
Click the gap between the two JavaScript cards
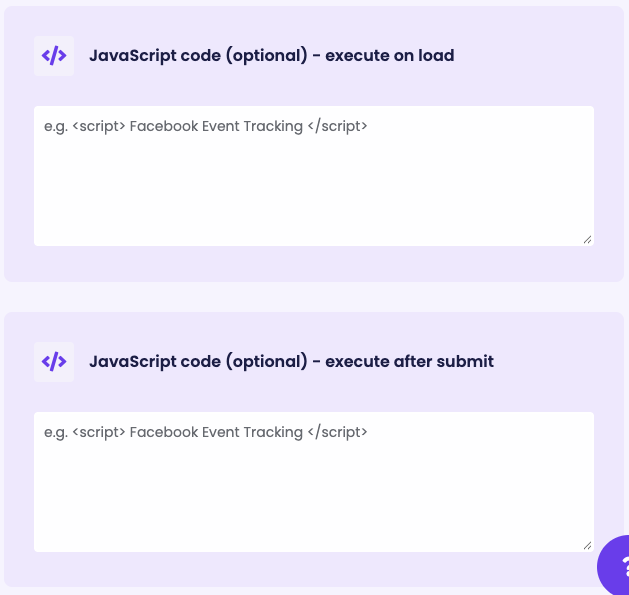pos(314,297)
